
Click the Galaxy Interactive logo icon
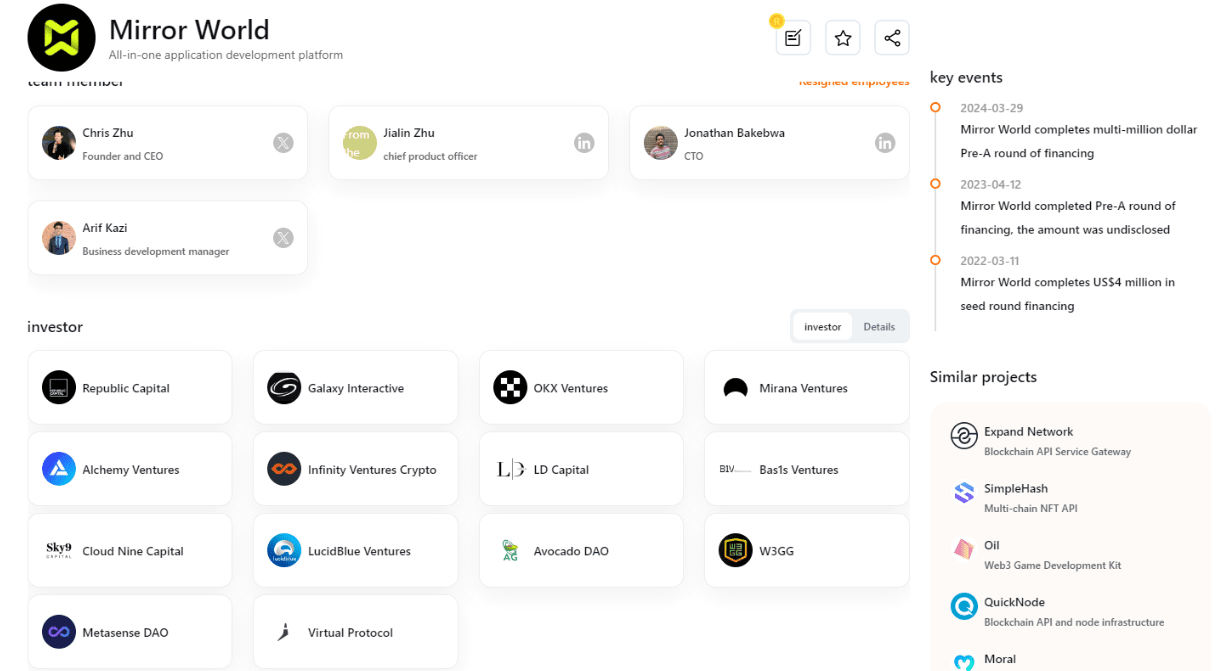pos(284,387)
